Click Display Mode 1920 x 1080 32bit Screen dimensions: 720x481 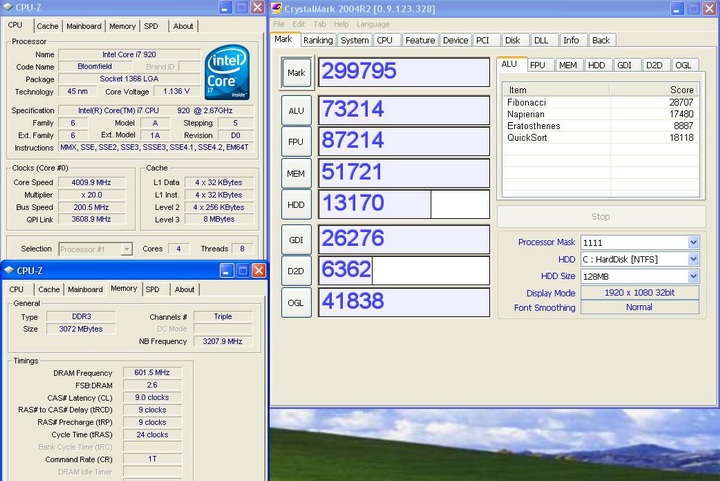(x=640, y=292)
